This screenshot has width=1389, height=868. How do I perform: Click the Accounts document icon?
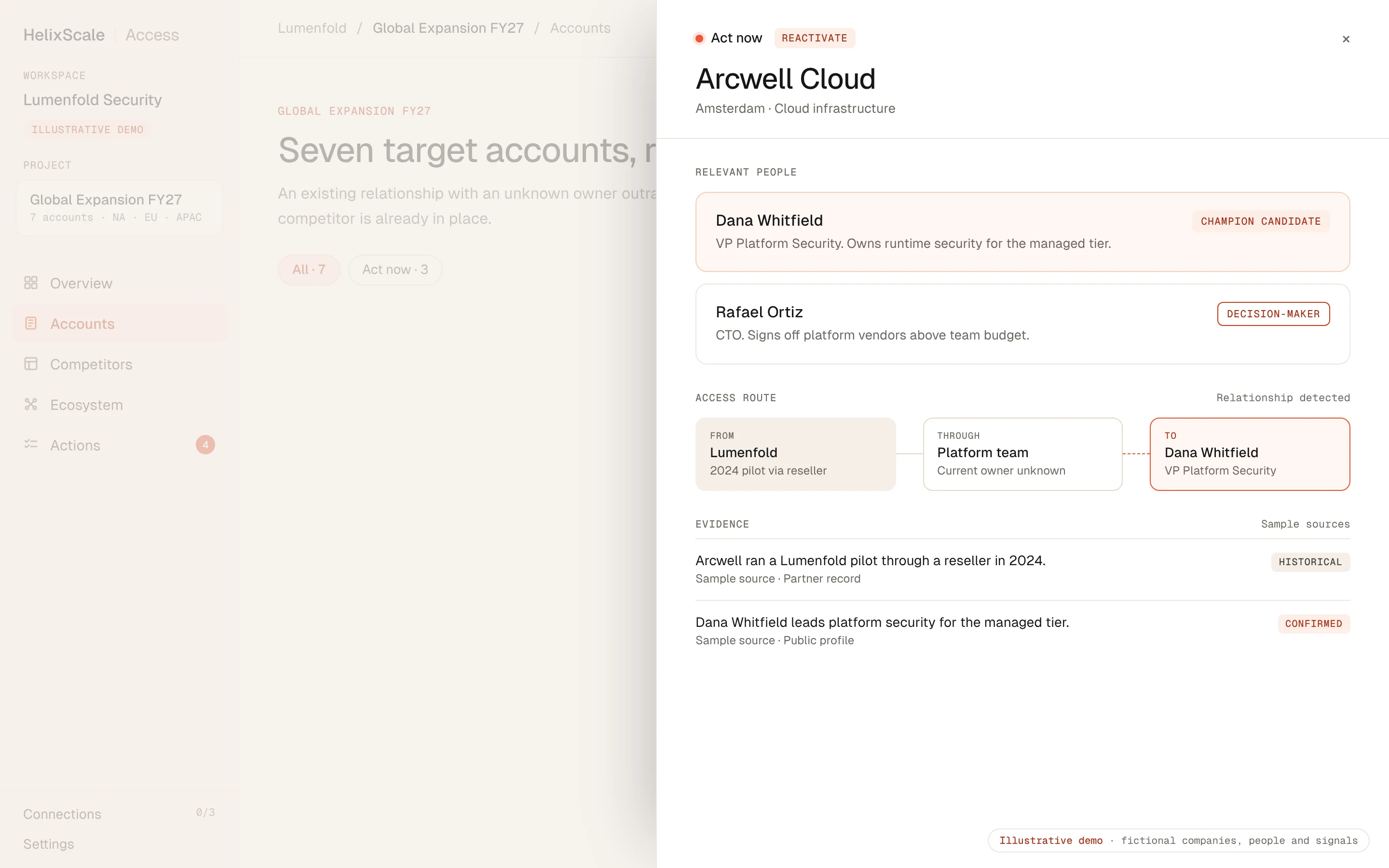31,323
